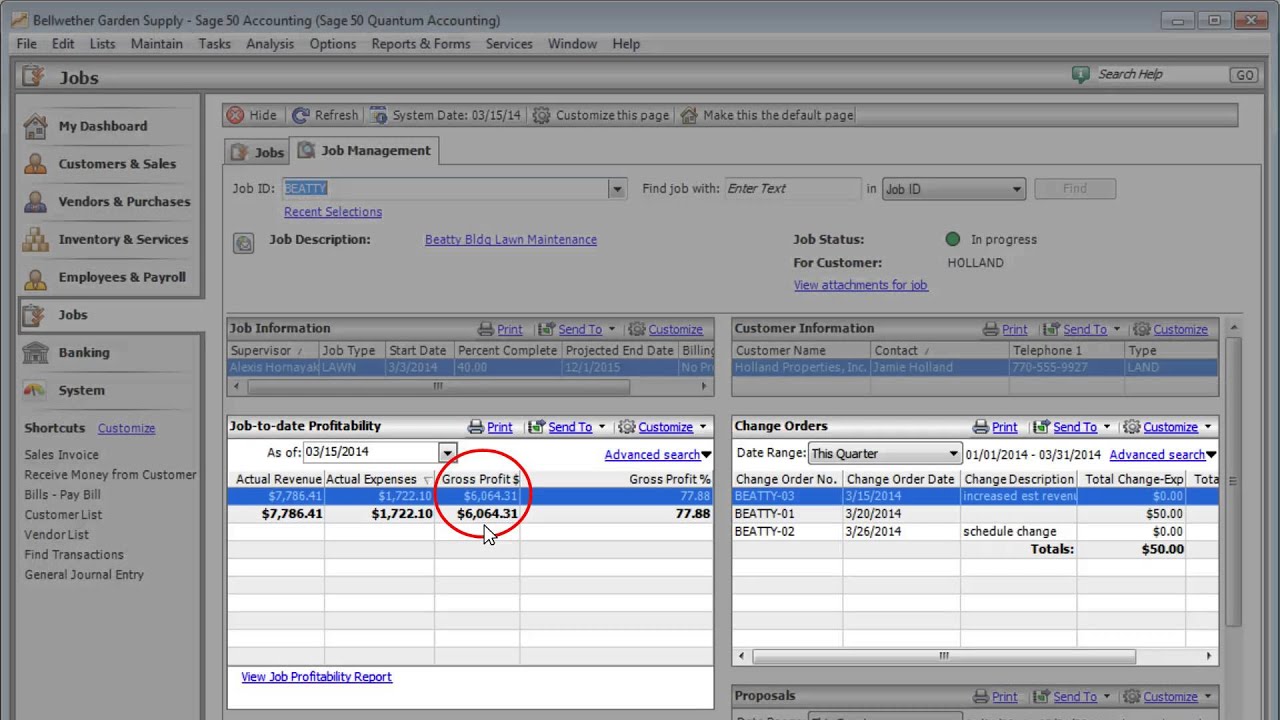
Task: Open Send To menu in Proposals
Action: [1072, 697]
